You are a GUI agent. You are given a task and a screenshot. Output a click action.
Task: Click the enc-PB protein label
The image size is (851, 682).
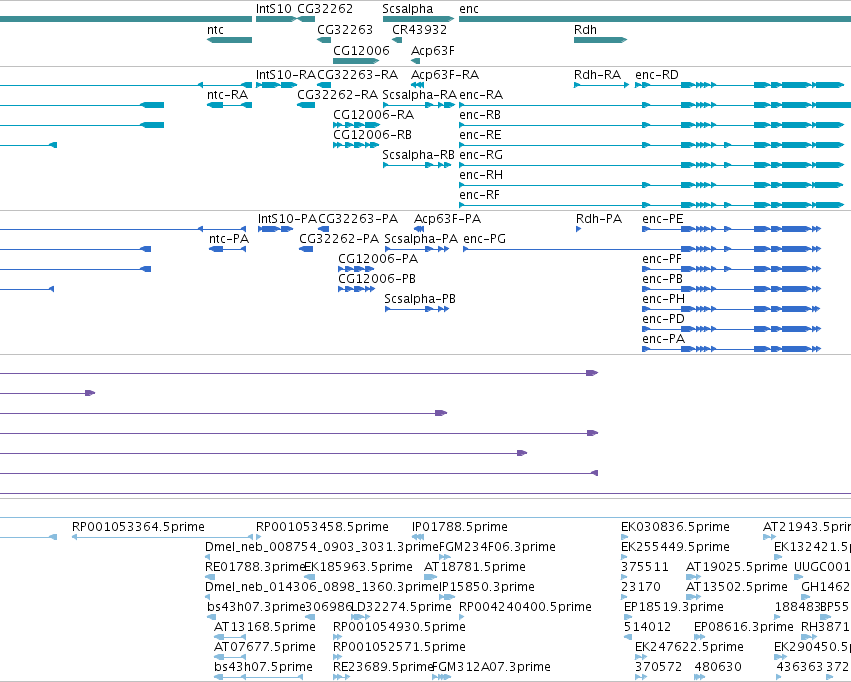(662, 279)
